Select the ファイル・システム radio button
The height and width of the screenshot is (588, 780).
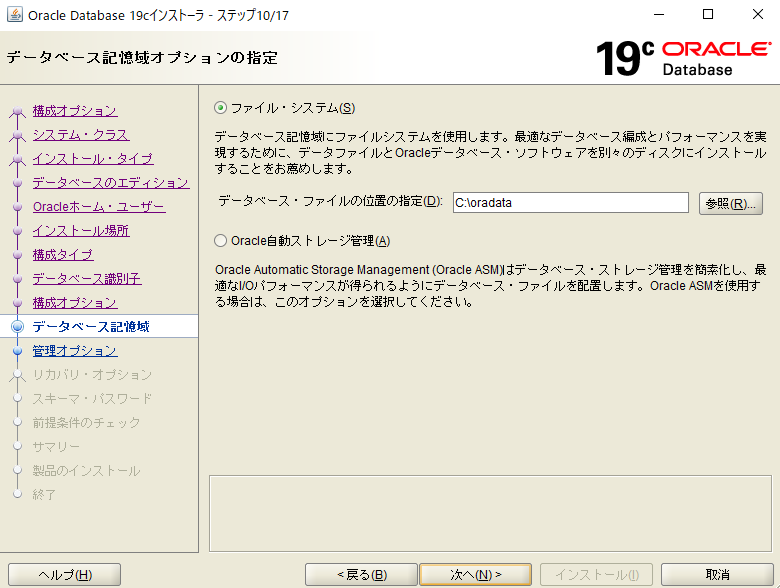pyautogui.click(x=221, y=108)
